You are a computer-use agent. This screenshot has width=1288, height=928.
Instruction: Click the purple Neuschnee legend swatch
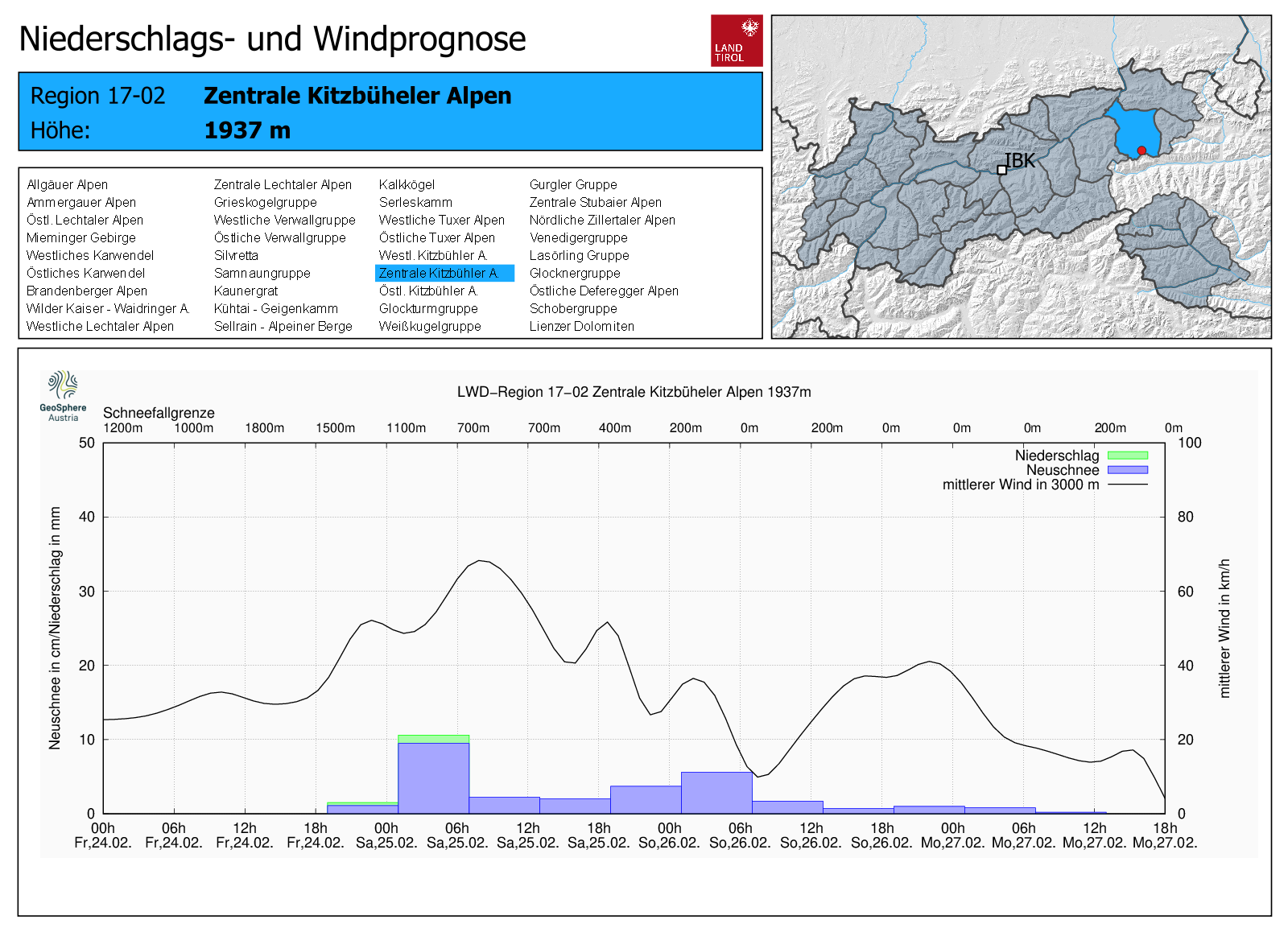[x=1128, y=470]
